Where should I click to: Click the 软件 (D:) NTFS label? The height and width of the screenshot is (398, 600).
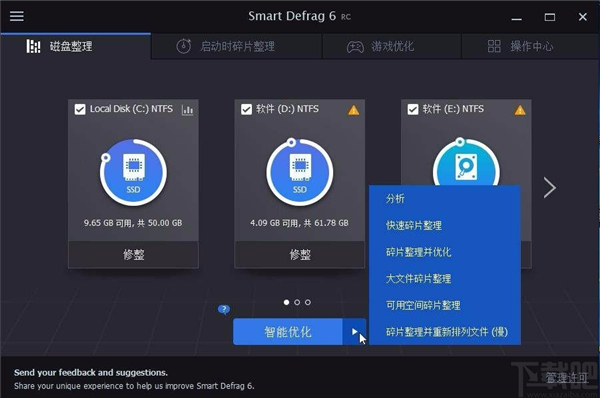tap(287, 109)
